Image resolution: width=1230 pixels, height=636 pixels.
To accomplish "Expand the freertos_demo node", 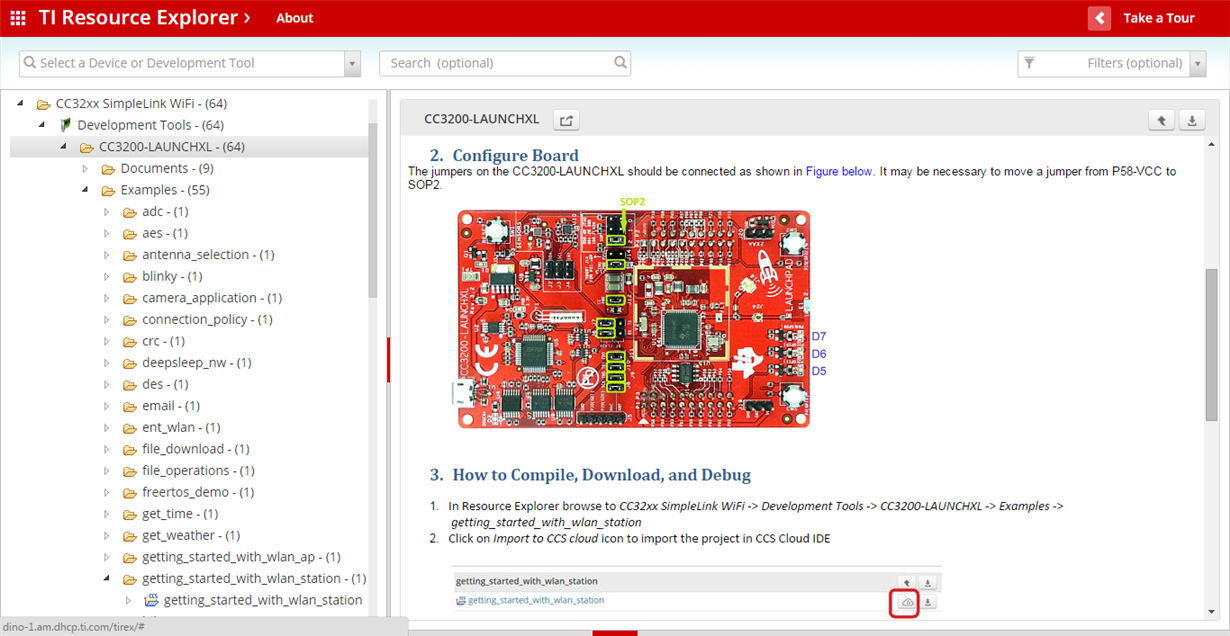I will pos(107,492).
